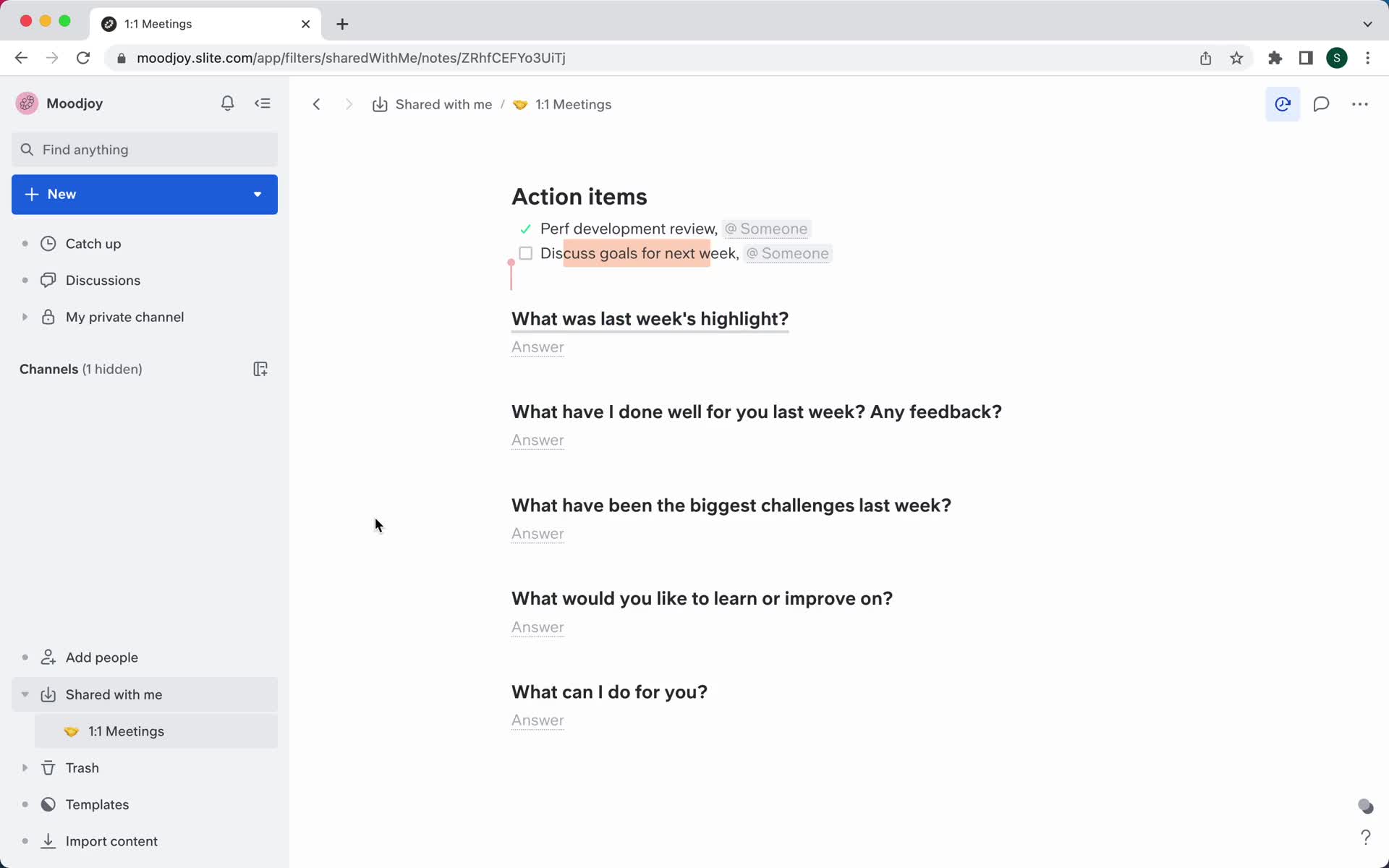Click the Answer field under What can I do for you
Viewport: 1389px width, 868px height.
pyautogui.click(x=538, y=720)
